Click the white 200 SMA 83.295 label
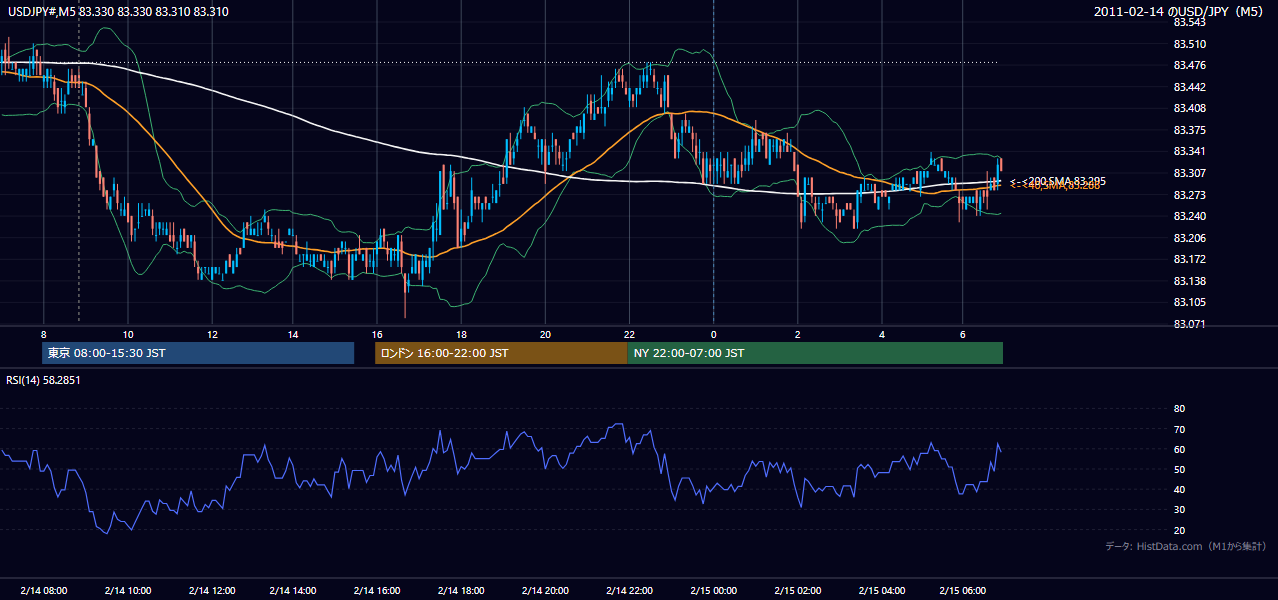Screen dimensions: 1278x600 pyautogui.click(x=1064, y=181)
